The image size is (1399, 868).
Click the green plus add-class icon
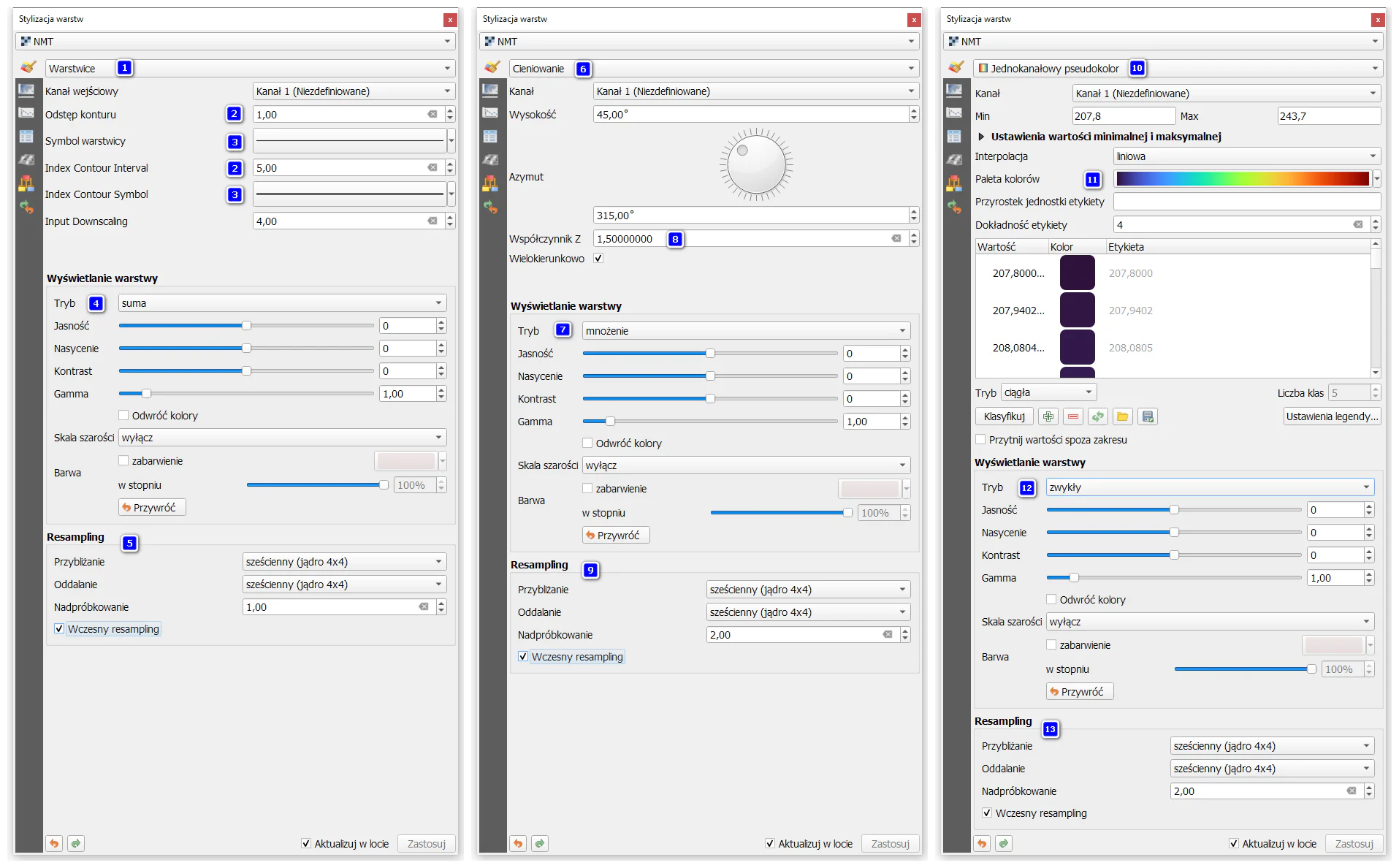pos(1048,416)
